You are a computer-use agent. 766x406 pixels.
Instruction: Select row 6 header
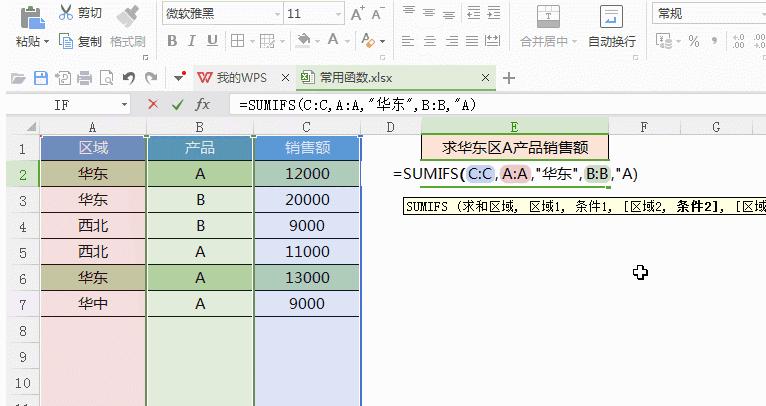[x=23, y=279]
